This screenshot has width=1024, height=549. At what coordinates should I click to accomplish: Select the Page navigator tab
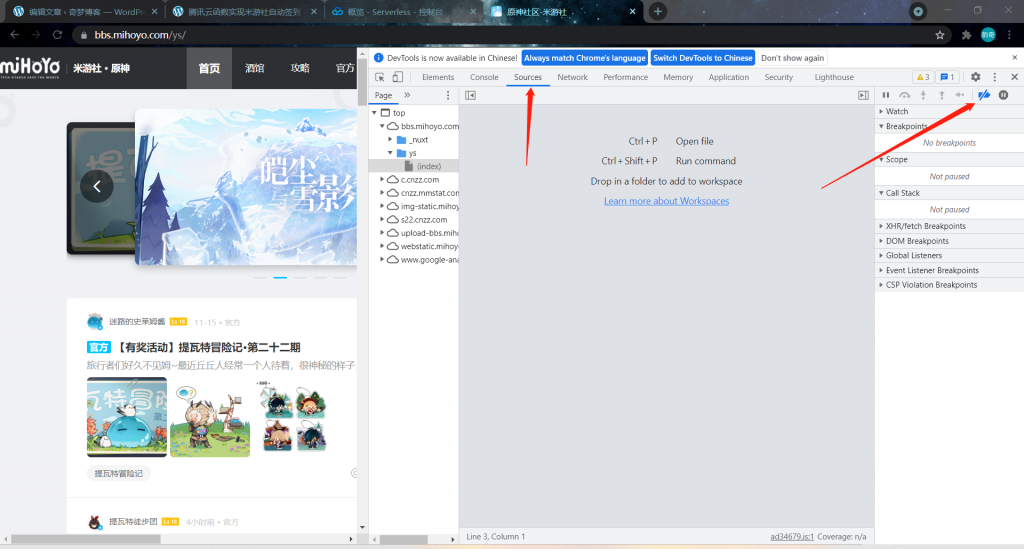tap(383, 95)
